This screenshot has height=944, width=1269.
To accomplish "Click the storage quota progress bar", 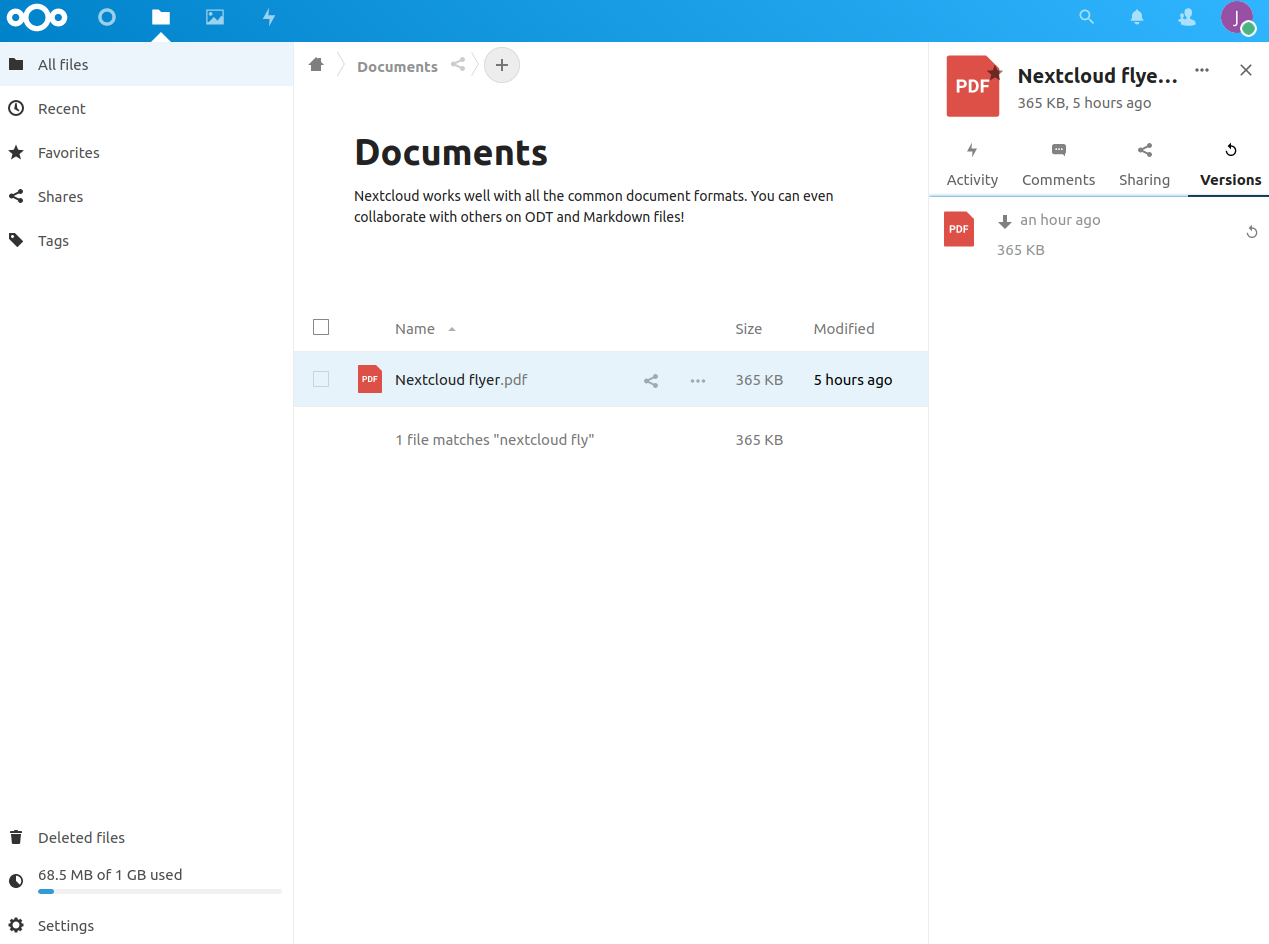I will (x=160, y=891).
